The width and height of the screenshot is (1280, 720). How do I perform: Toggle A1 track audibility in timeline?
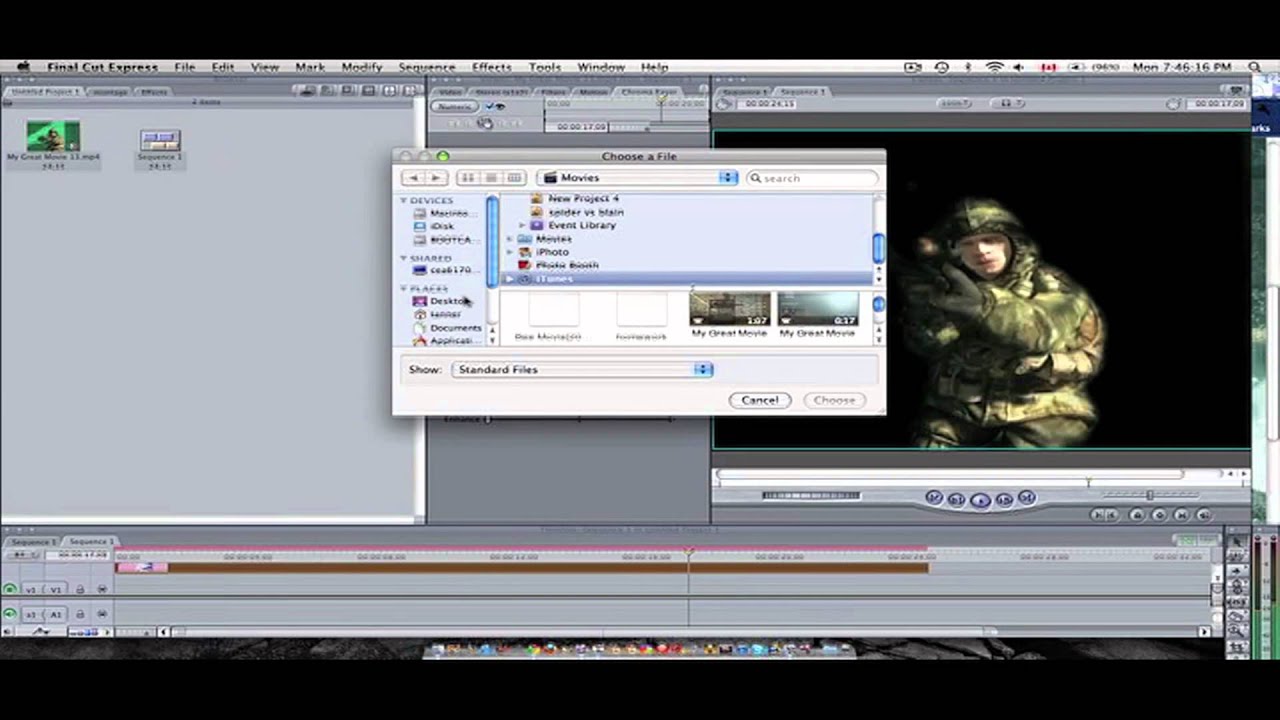click(10, 614)
